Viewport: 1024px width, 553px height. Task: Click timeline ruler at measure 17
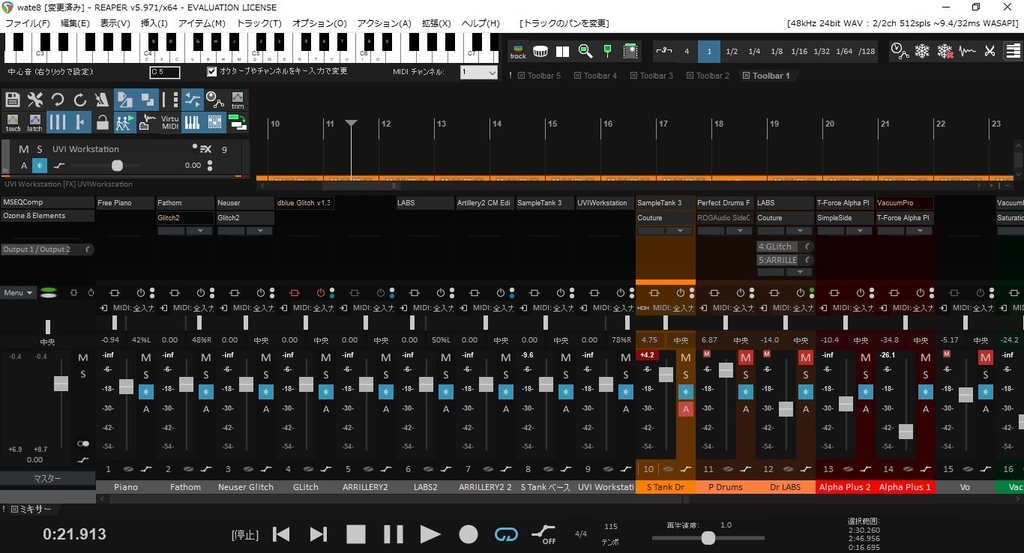click(664, 124)
